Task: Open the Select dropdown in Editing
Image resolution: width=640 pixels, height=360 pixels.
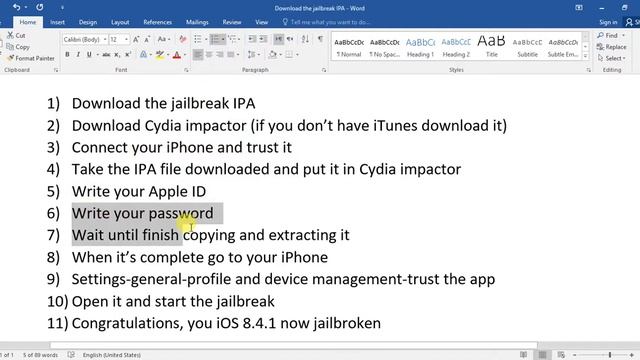Action: coord(612,58)
